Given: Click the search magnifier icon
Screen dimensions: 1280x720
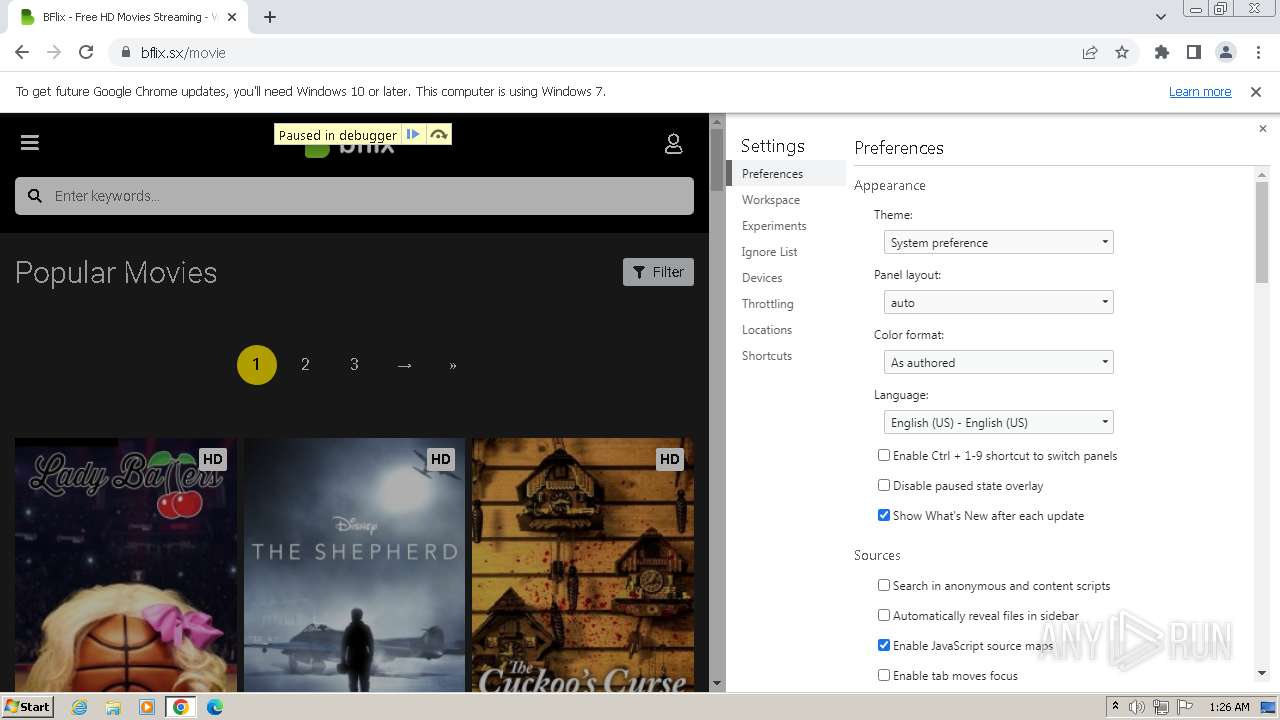Looking at the screenshot, I should (35, 196).
